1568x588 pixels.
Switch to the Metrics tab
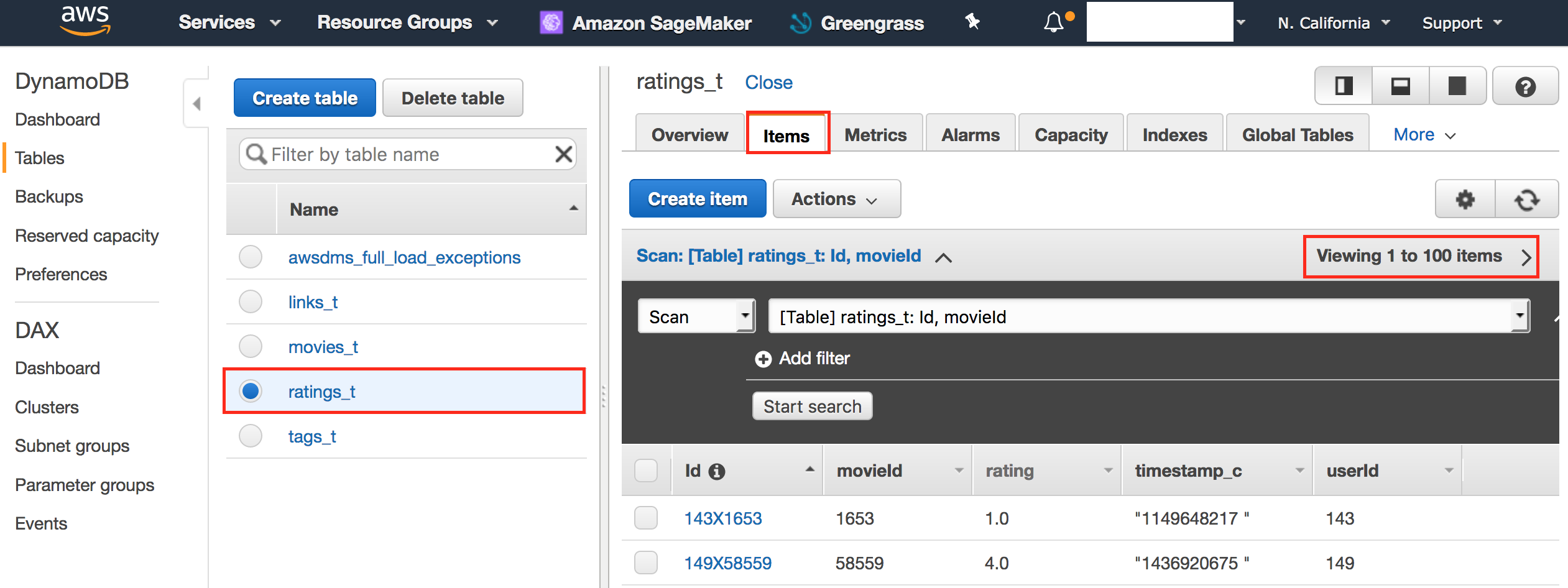pos(875,134)
